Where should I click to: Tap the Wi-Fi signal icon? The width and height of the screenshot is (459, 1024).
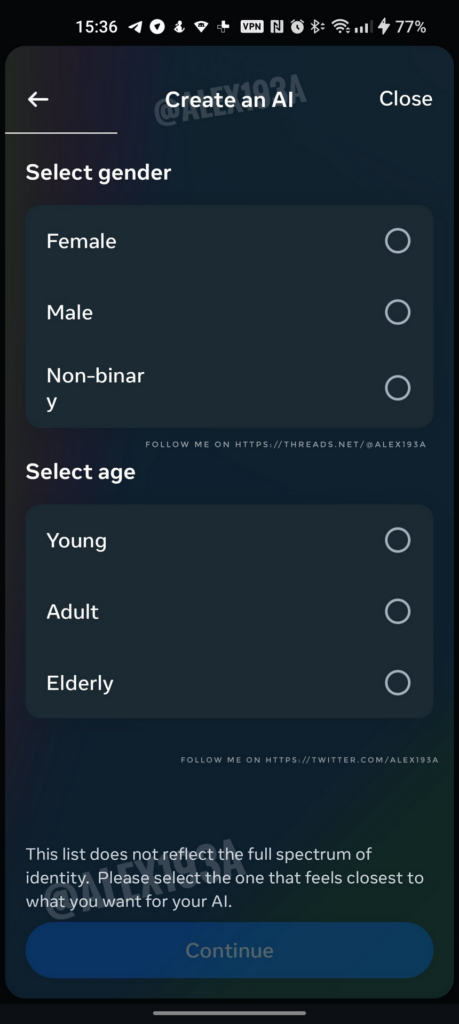coord(340,27)
